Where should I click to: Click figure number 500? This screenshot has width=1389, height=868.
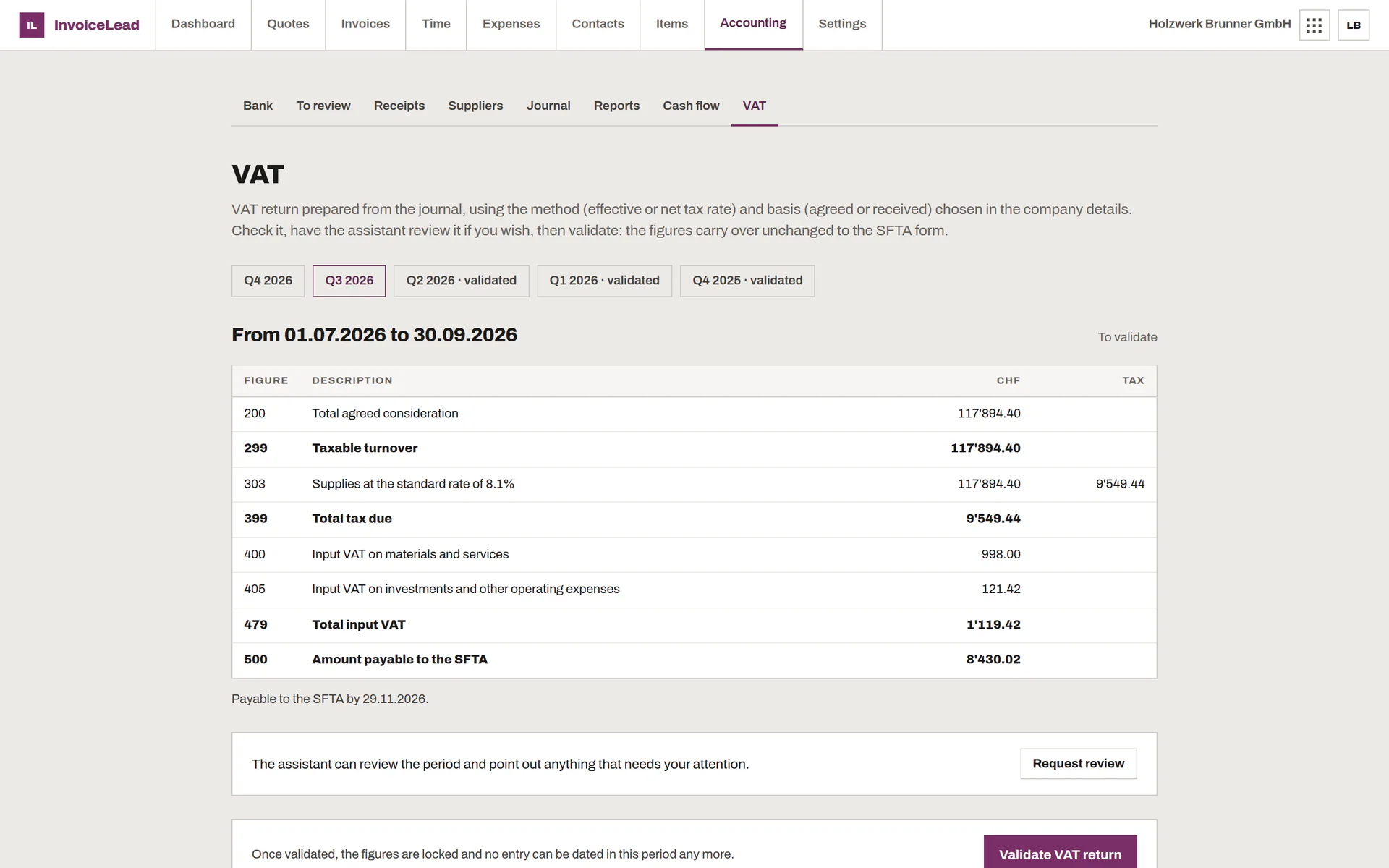pyautogui.click(x=255, y=660)
